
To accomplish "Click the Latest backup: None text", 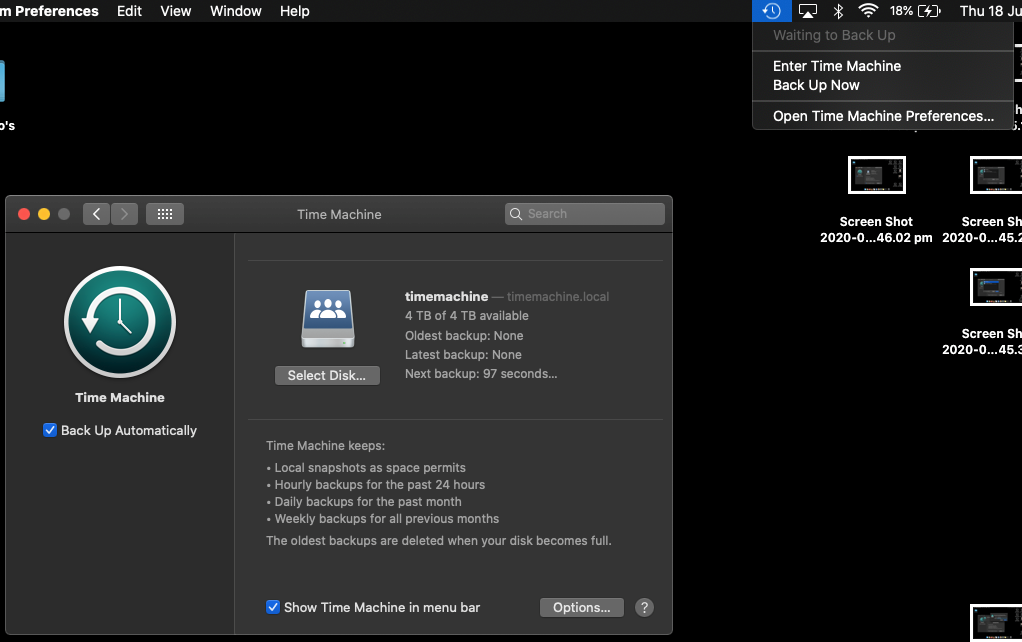I will [463, 355].
